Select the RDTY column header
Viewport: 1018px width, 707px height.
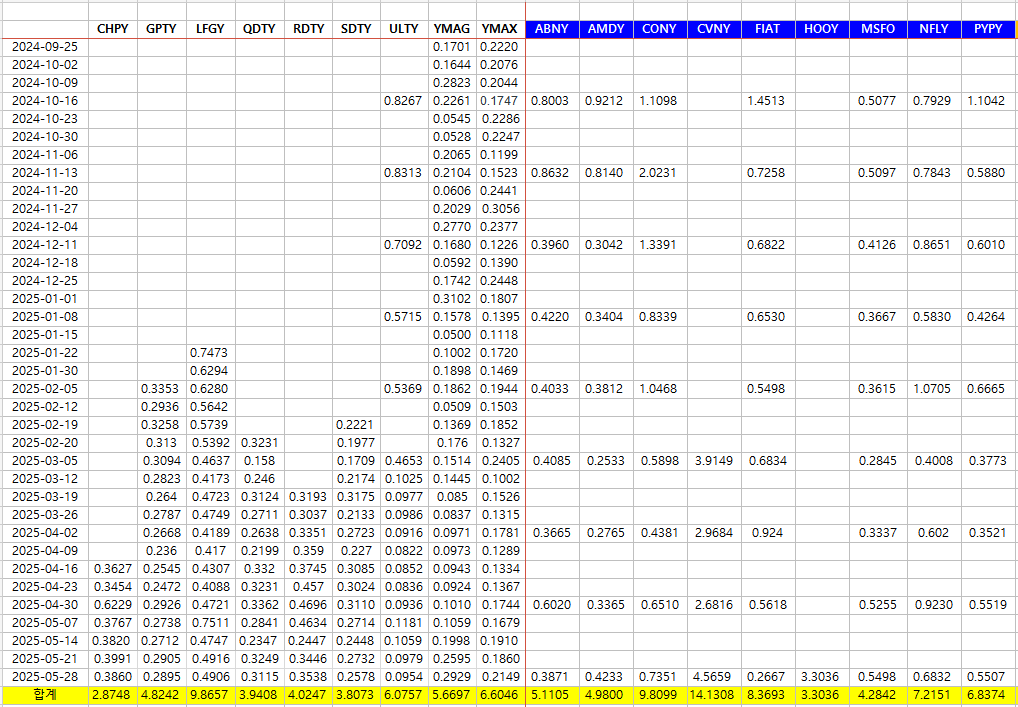click(308, 29)
